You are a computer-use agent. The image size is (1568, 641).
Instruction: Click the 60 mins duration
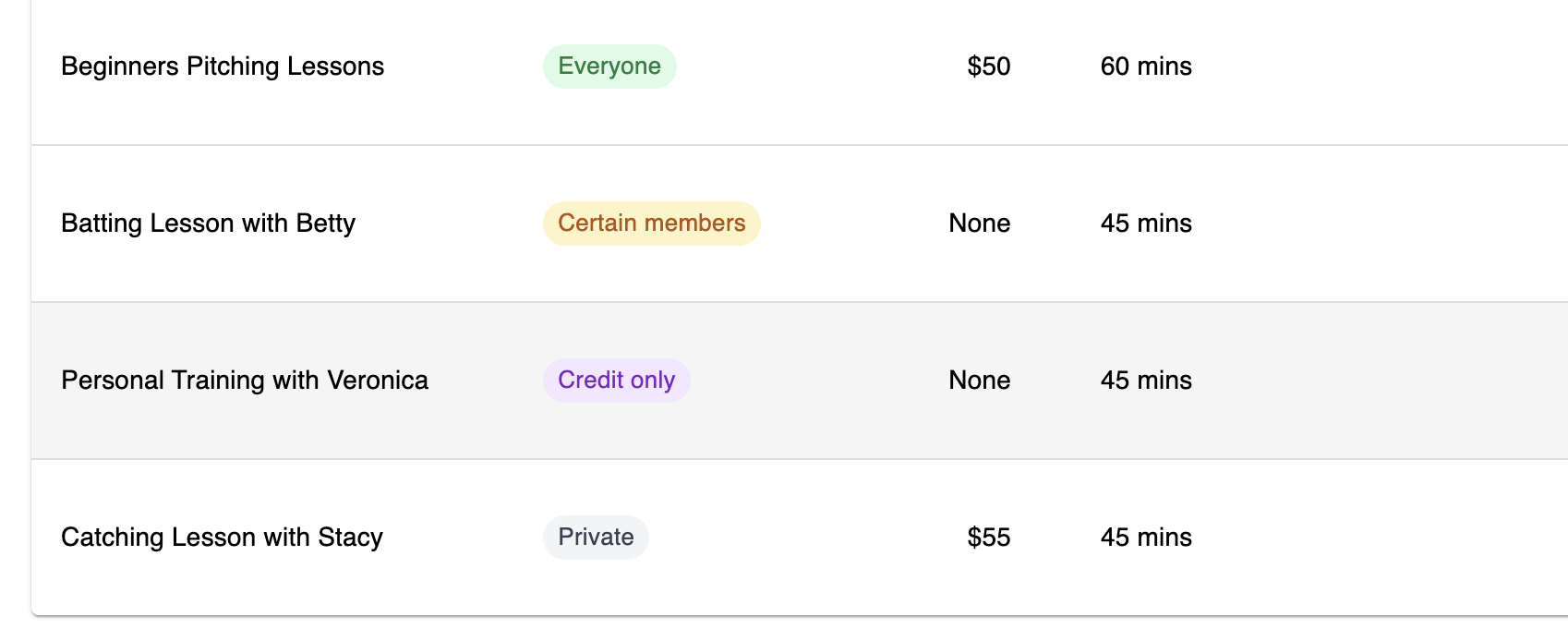[x=1146, y=67]
